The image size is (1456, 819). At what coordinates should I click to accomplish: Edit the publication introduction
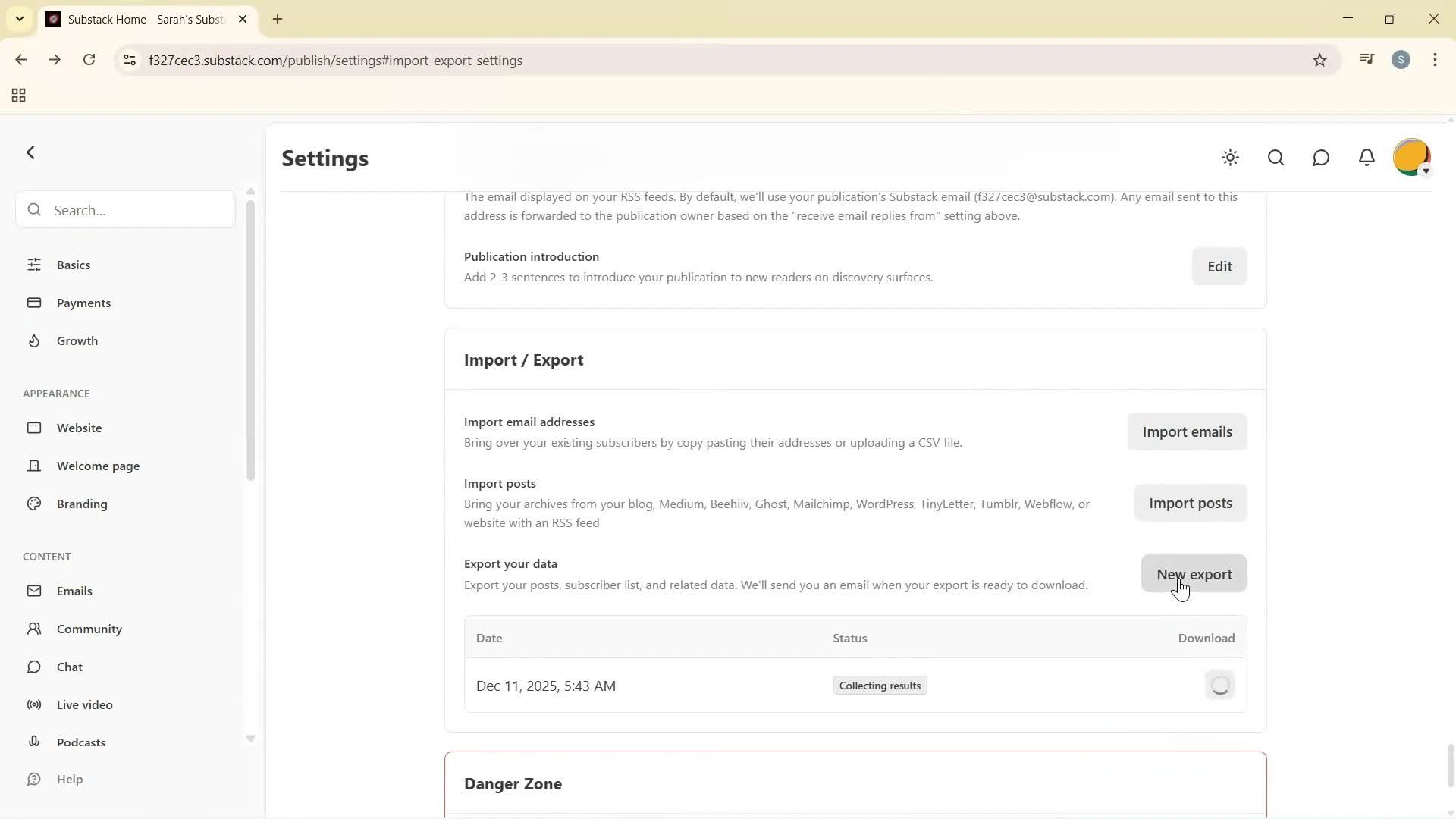pyautogui.click(x=1219, y=266)
